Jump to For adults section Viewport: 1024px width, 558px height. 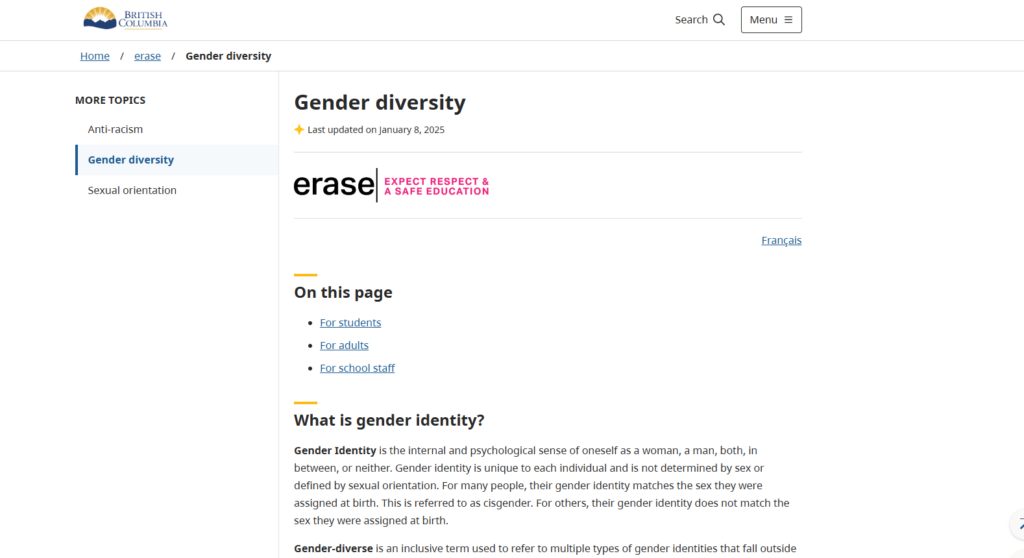(x=344, y=345)
